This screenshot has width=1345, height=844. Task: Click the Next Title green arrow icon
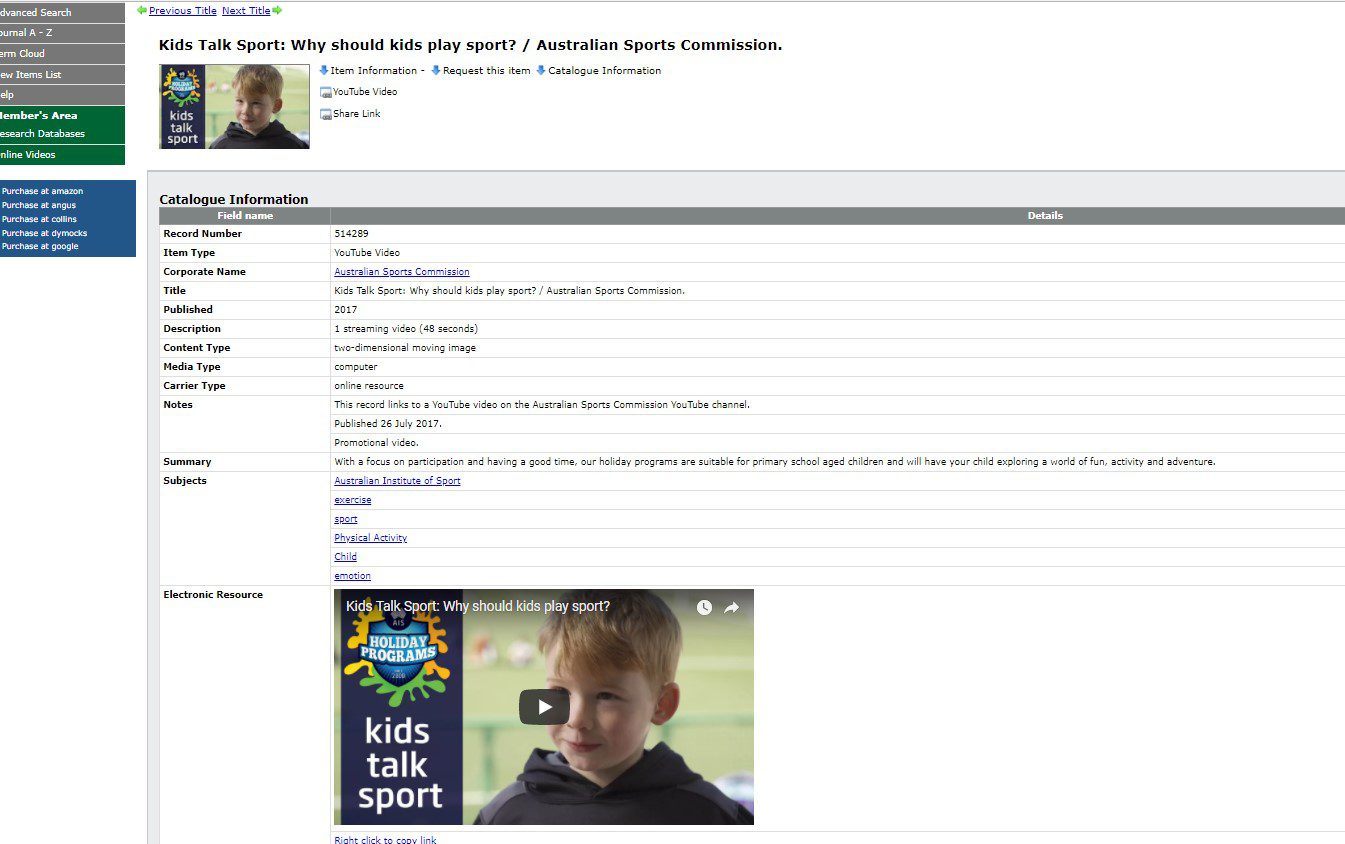coord(277,10)
